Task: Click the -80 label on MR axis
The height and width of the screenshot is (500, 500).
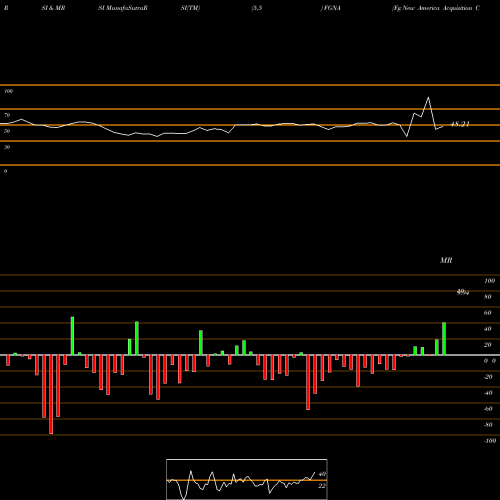Action: (x=488, y=425)
